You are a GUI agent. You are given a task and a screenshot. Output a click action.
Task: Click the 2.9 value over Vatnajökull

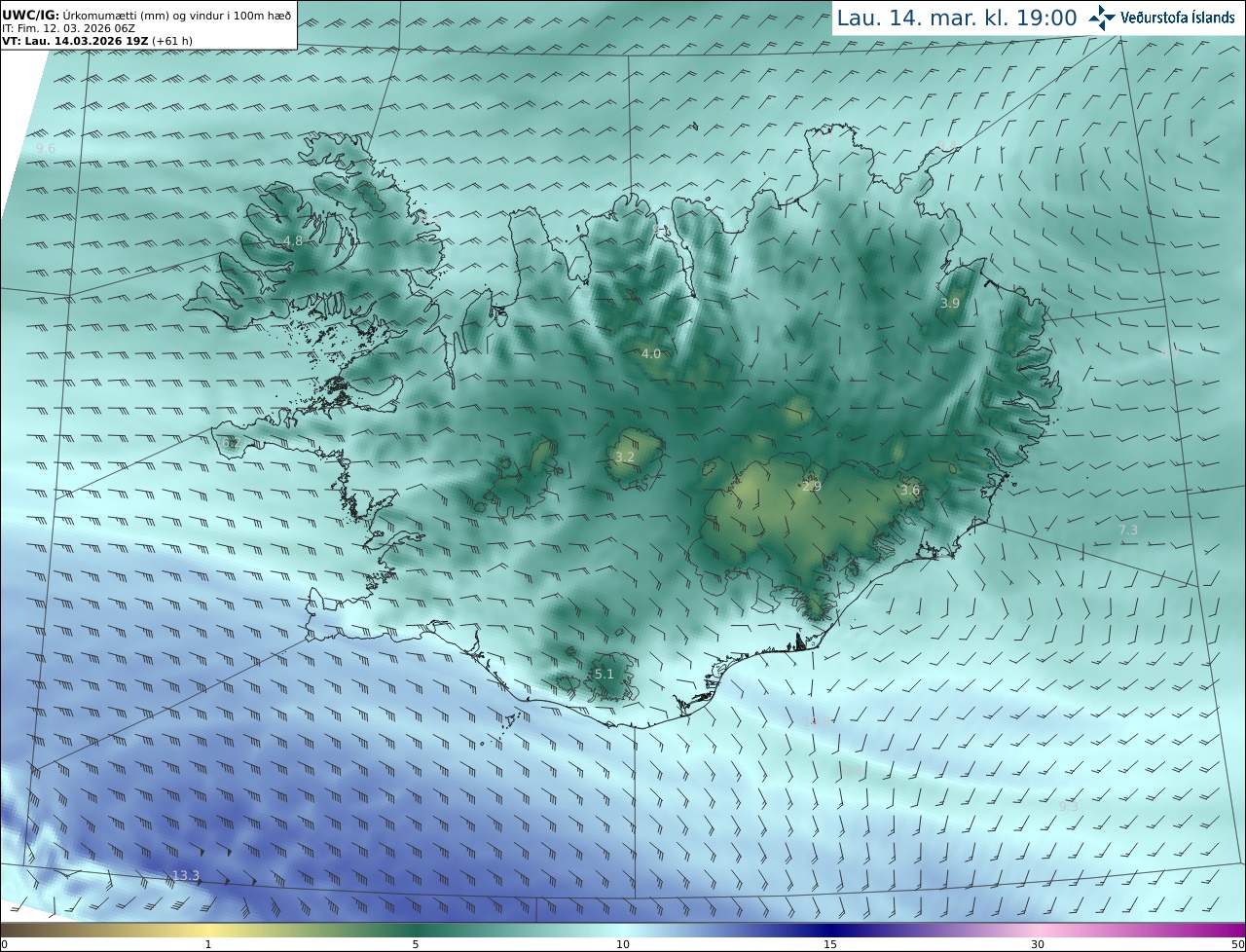pyautogui.click(x=811, y=486)
